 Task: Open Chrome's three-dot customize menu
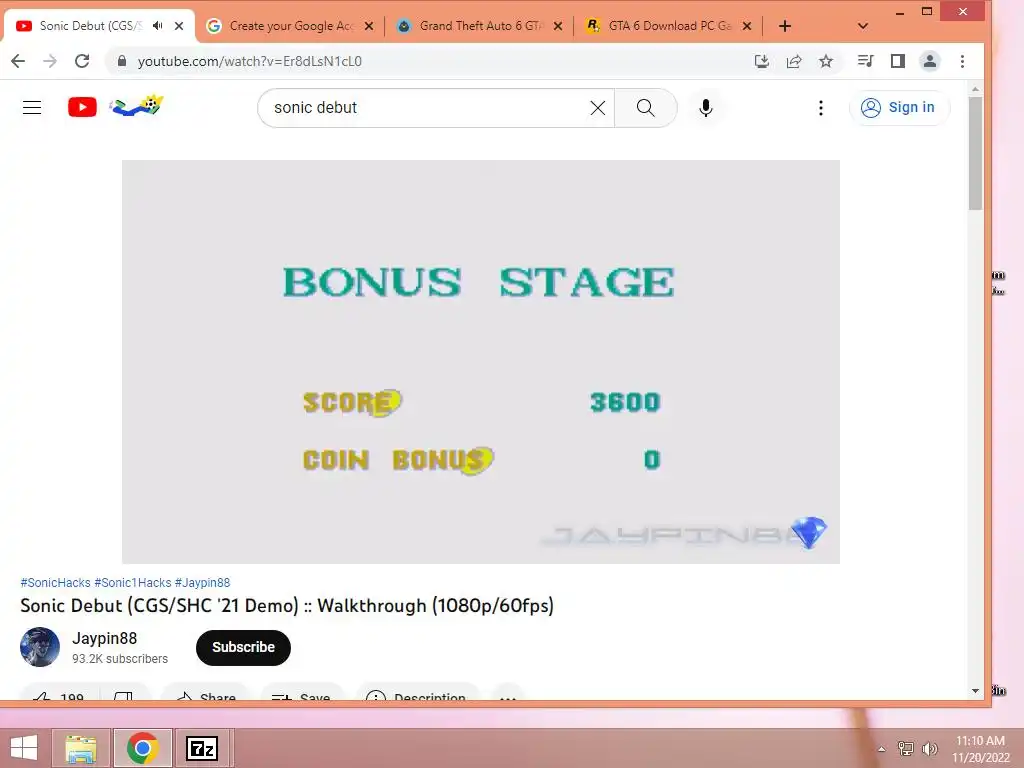point(962,61)
